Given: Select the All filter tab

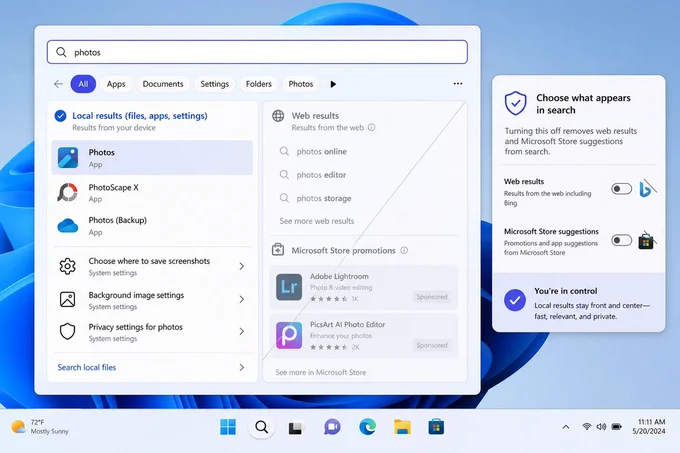Looking at the screenshot, I should [83, 84].
